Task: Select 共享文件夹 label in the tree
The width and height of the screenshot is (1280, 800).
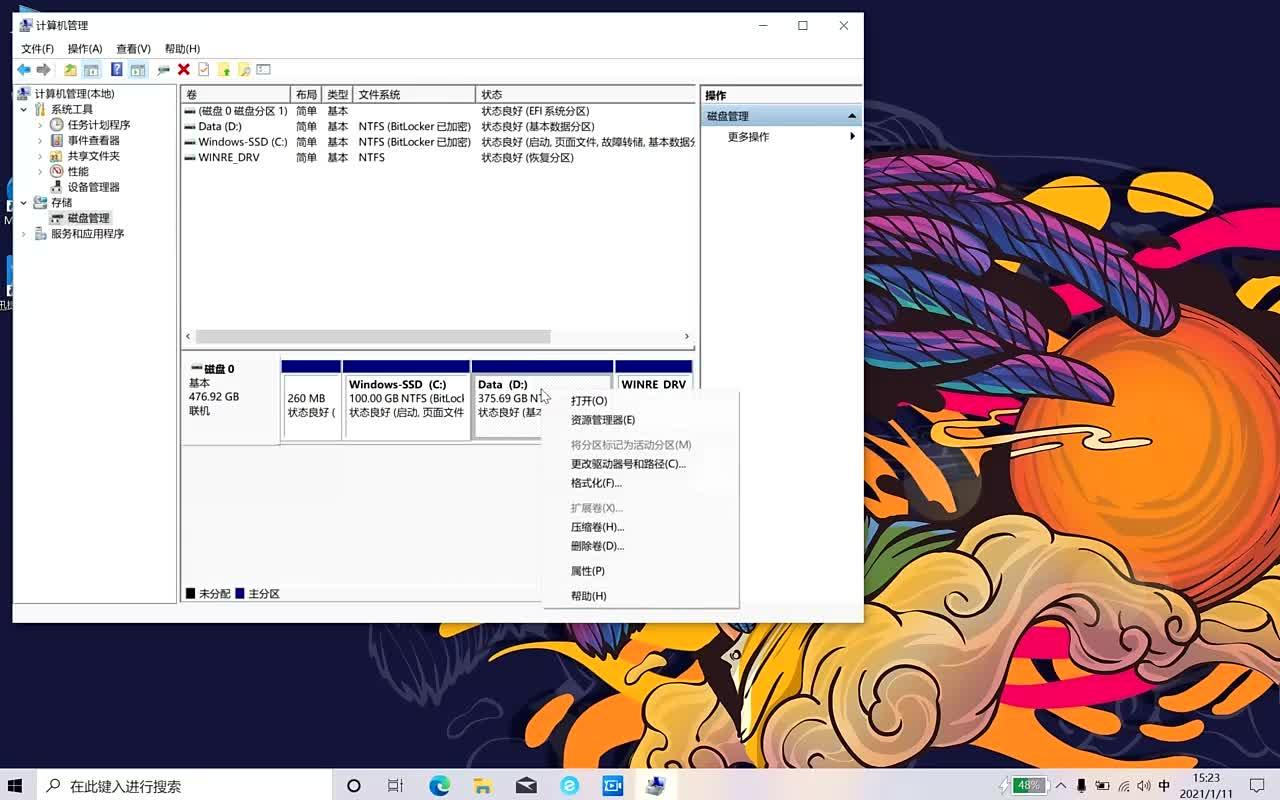Action: tap(94, 156)
